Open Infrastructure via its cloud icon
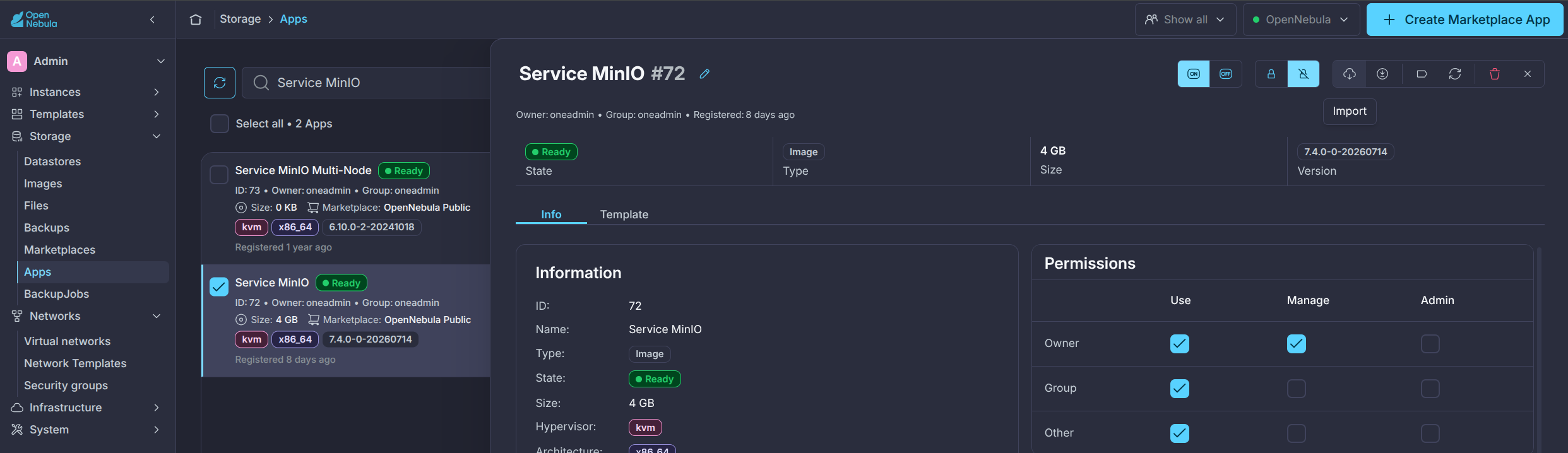Image resolution: width=1568 pixels, height=453 pixels. tap(17, 408)
